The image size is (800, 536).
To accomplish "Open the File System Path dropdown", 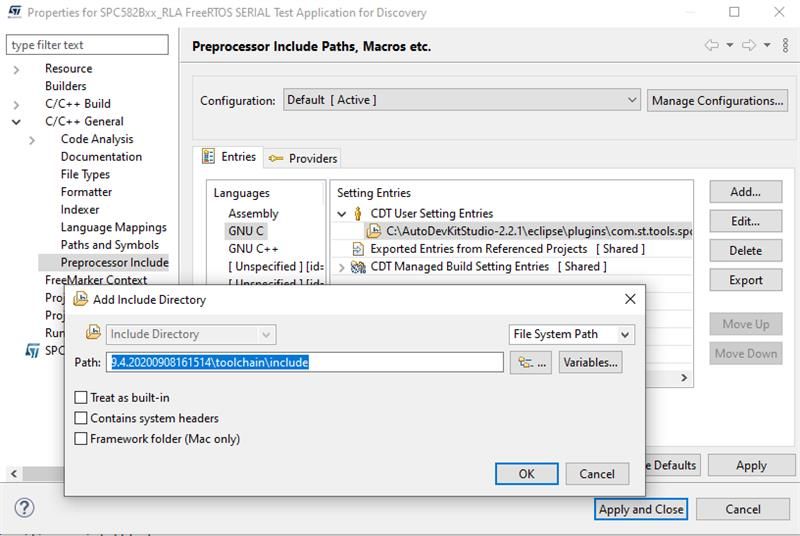I will point(571,334).
